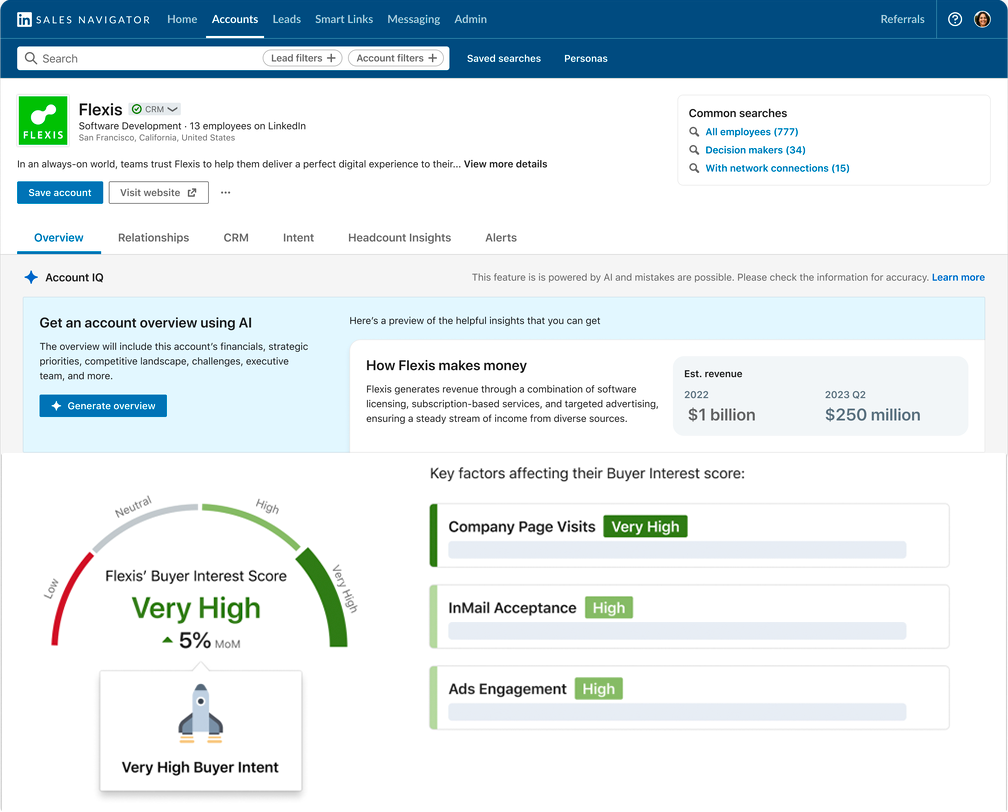This screenshot has width=1008, height=812.
Task: Switch to the Headcount Insights tab
Action: point(399,238)
